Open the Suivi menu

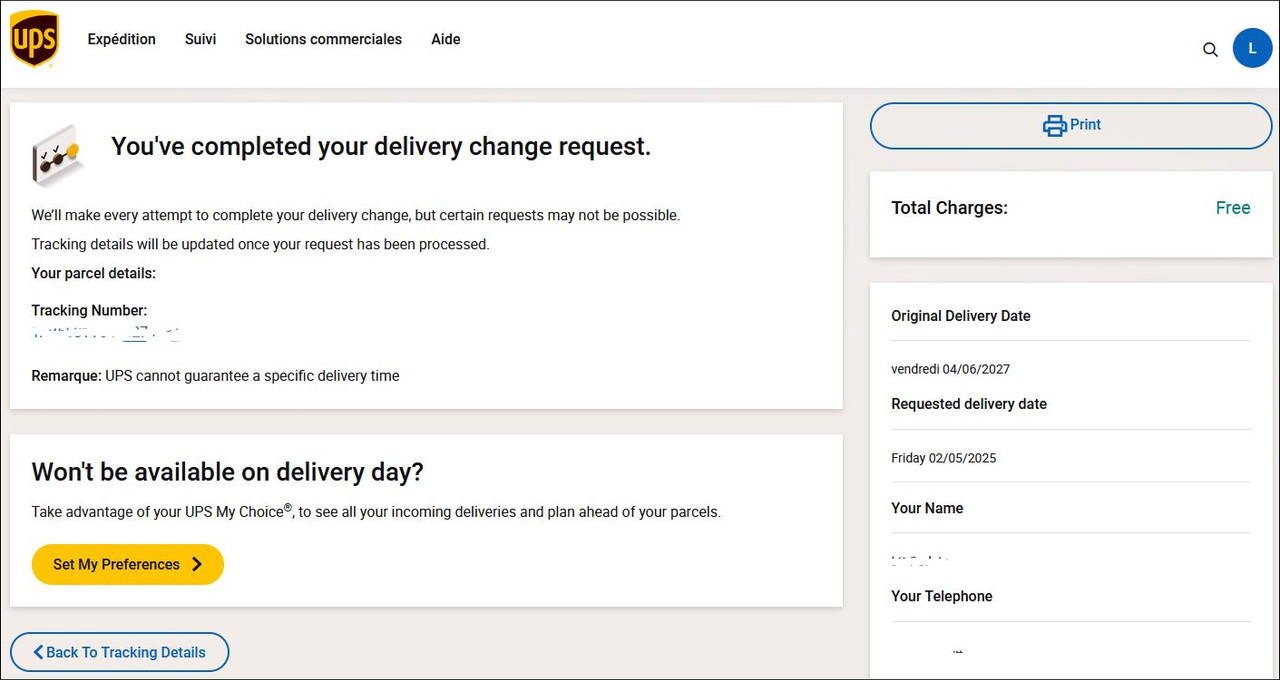(200, 39)
